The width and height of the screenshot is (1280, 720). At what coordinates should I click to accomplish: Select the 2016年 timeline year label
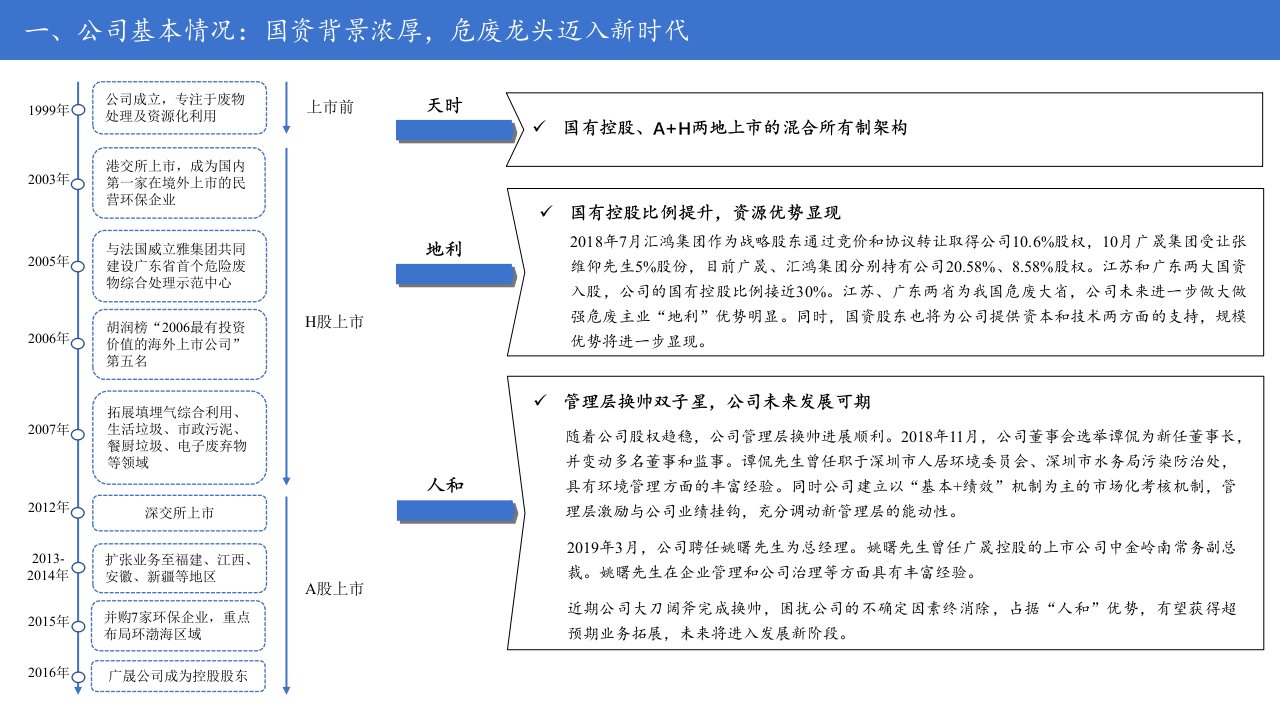click(x=48, y=672)
